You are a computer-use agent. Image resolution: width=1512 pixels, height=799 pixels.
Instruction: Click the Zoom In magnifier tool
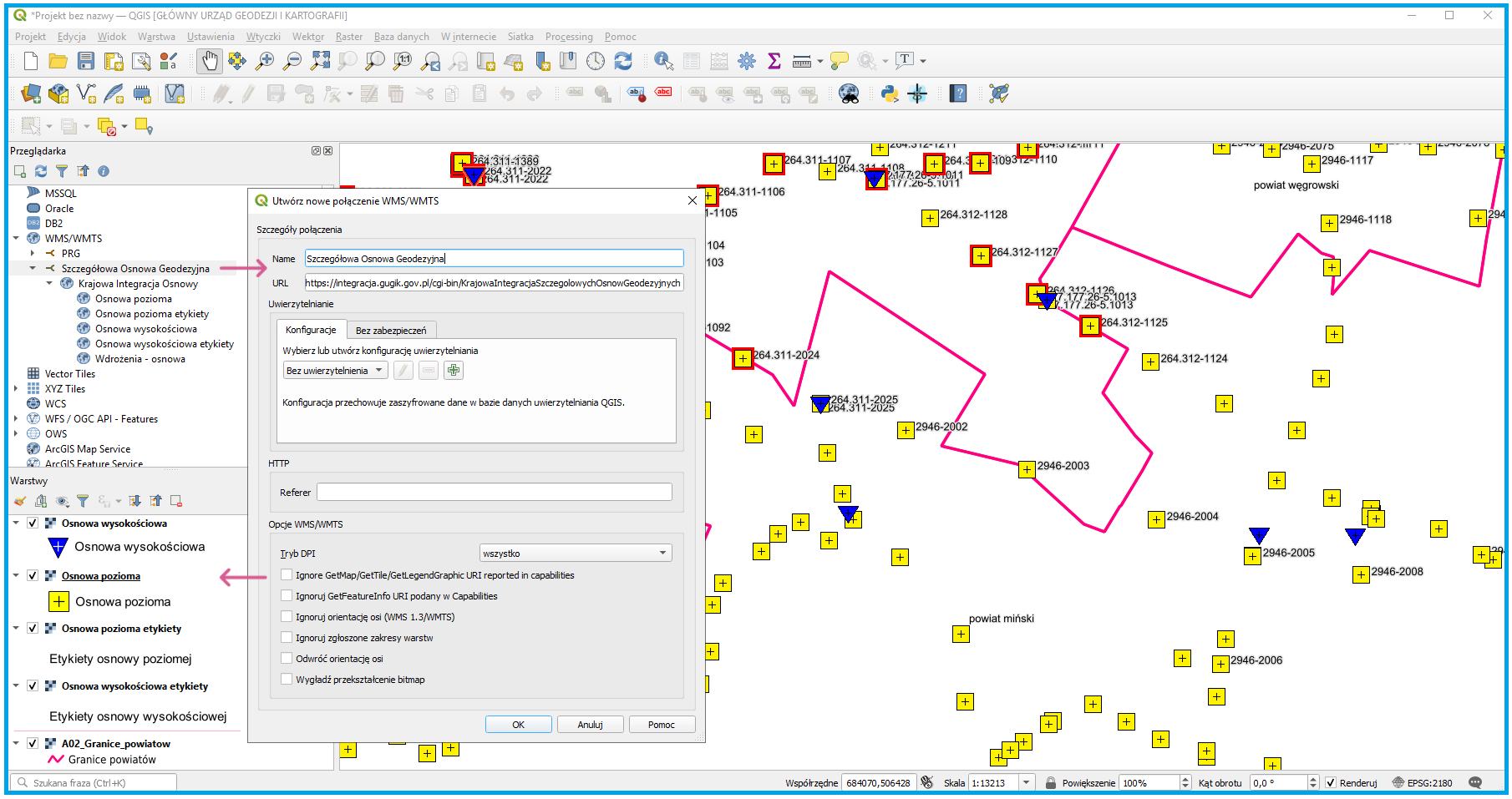(x=265, y=61)
